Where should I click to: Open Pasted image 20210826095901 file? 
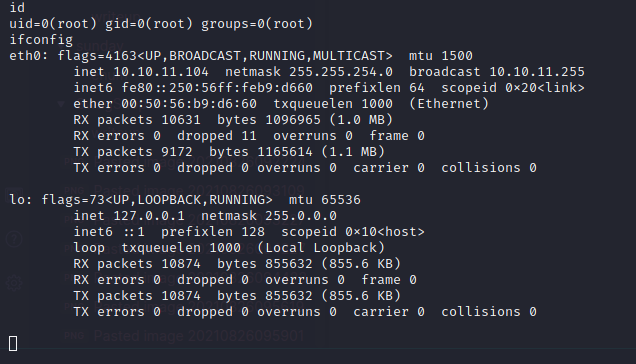click(x=199, y=336)
